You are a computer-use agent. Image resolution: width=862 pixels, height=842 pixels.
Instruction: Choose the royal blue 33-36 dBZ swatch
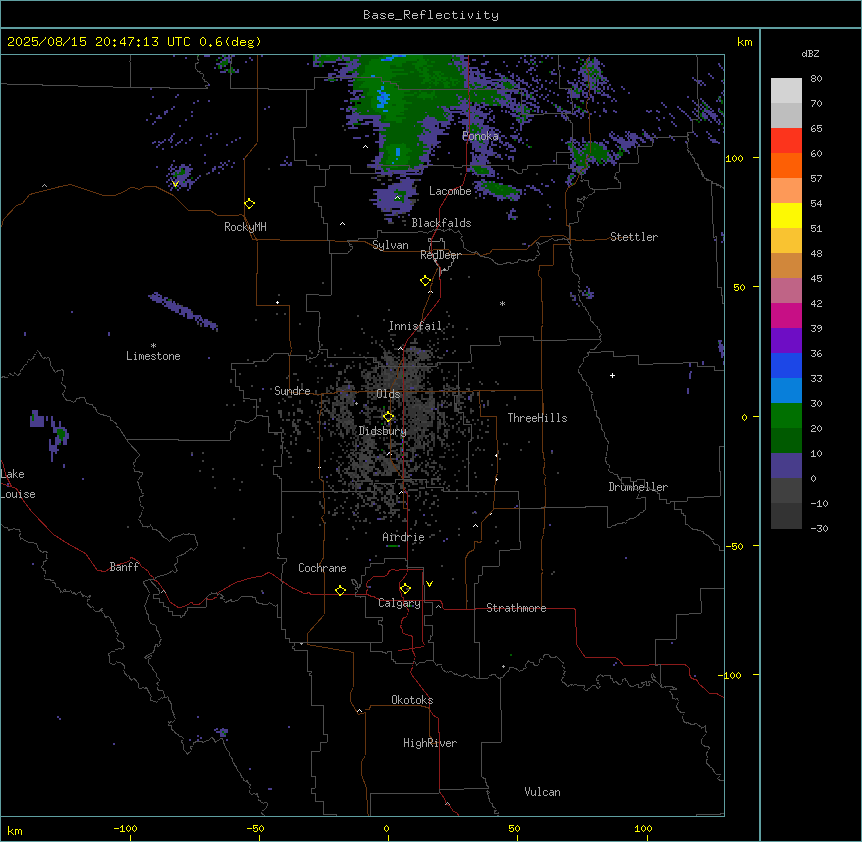pyautogui.click(x=786, y=365)
